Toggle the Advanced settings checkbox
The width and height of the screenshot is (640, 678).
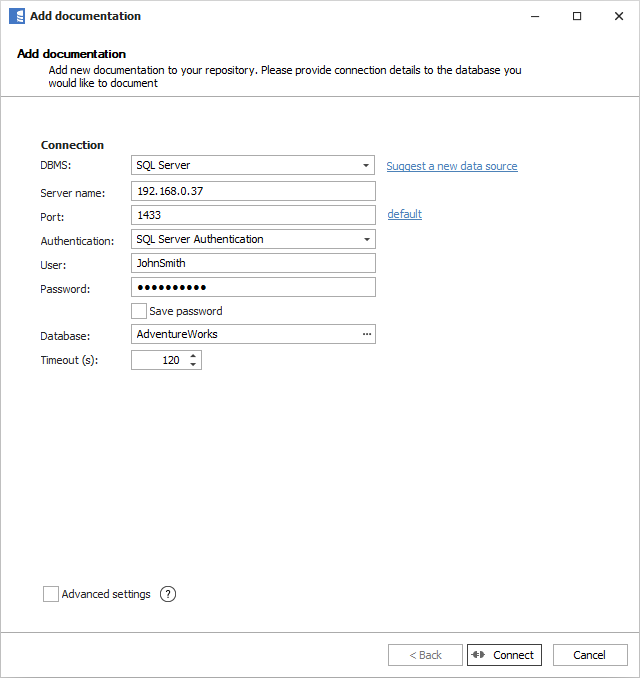click(51, 594)
